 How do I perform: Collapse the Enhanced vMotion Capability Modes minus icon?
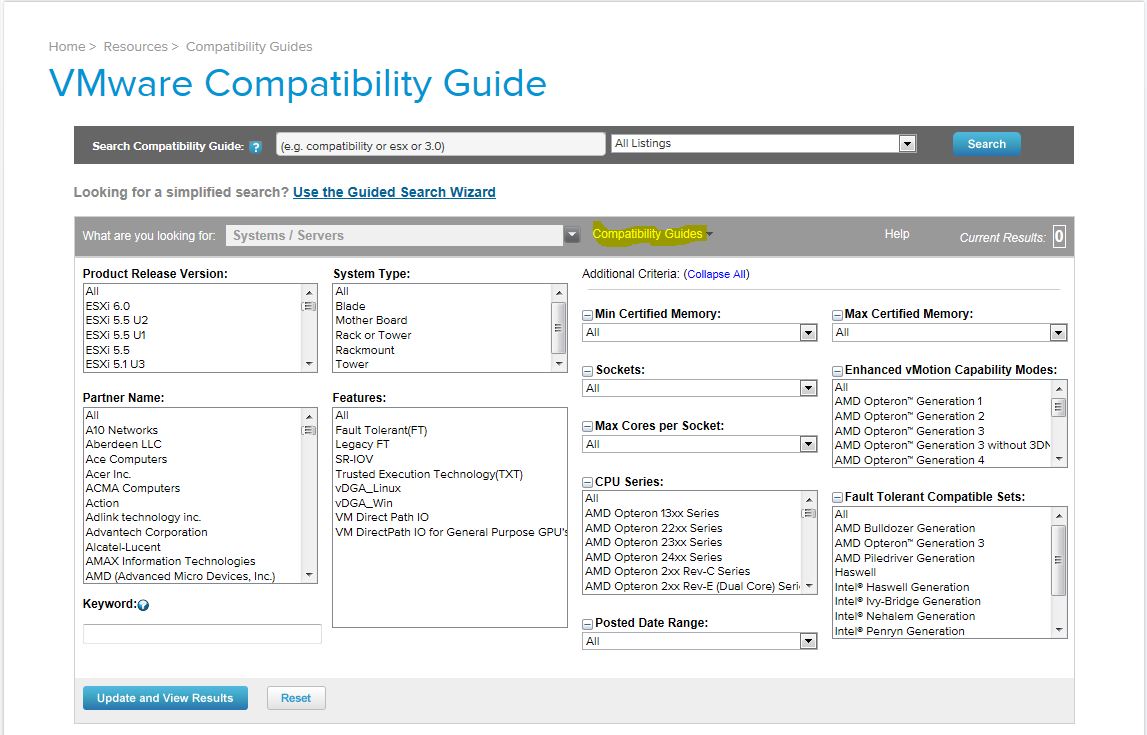tap(838, 370)
